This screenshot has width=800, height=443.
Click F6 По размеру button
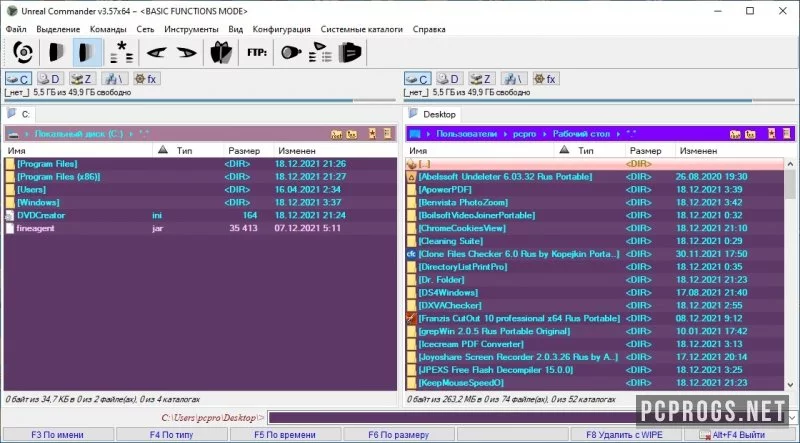[x=398, y=435]
